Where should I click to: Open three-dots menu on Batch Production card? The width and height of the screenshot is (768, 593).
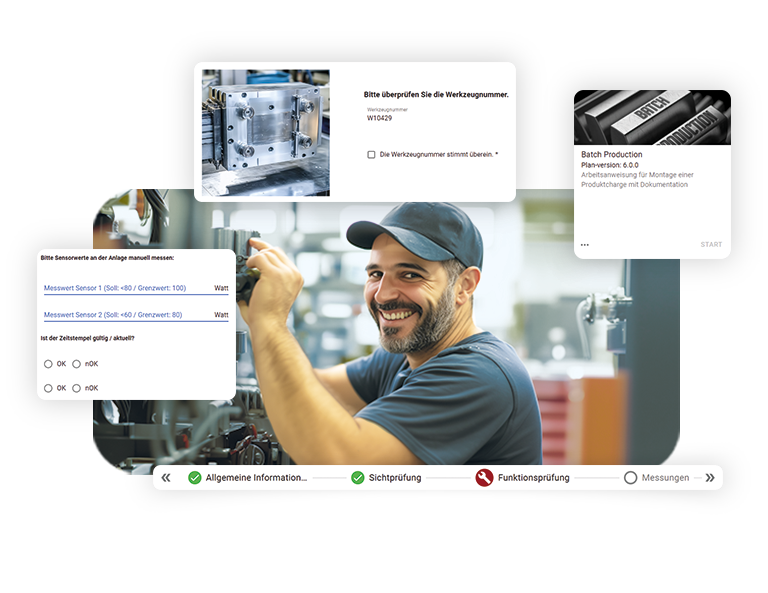585,244
